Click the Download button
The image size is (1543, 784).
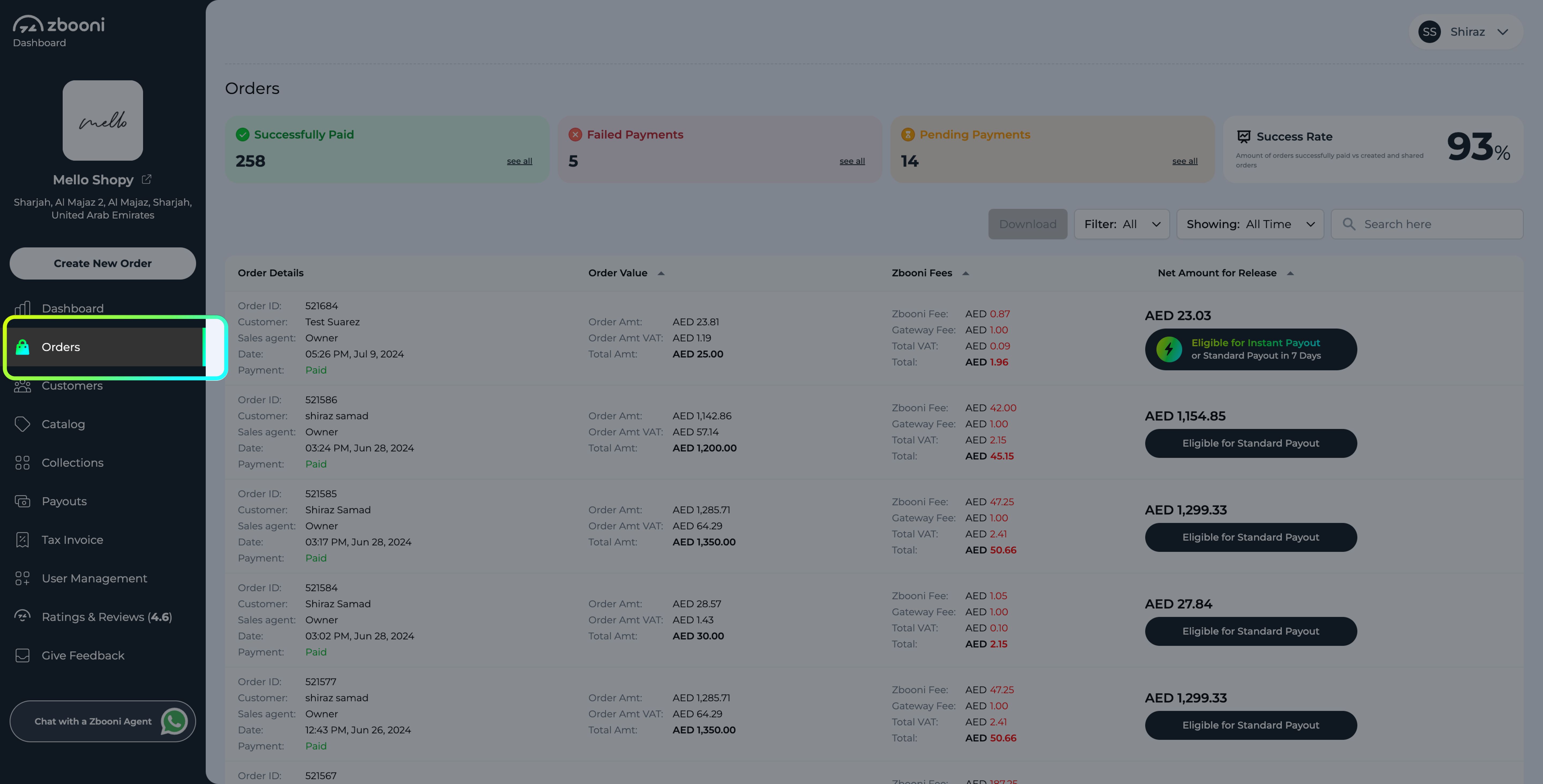tap(1027, 224)
